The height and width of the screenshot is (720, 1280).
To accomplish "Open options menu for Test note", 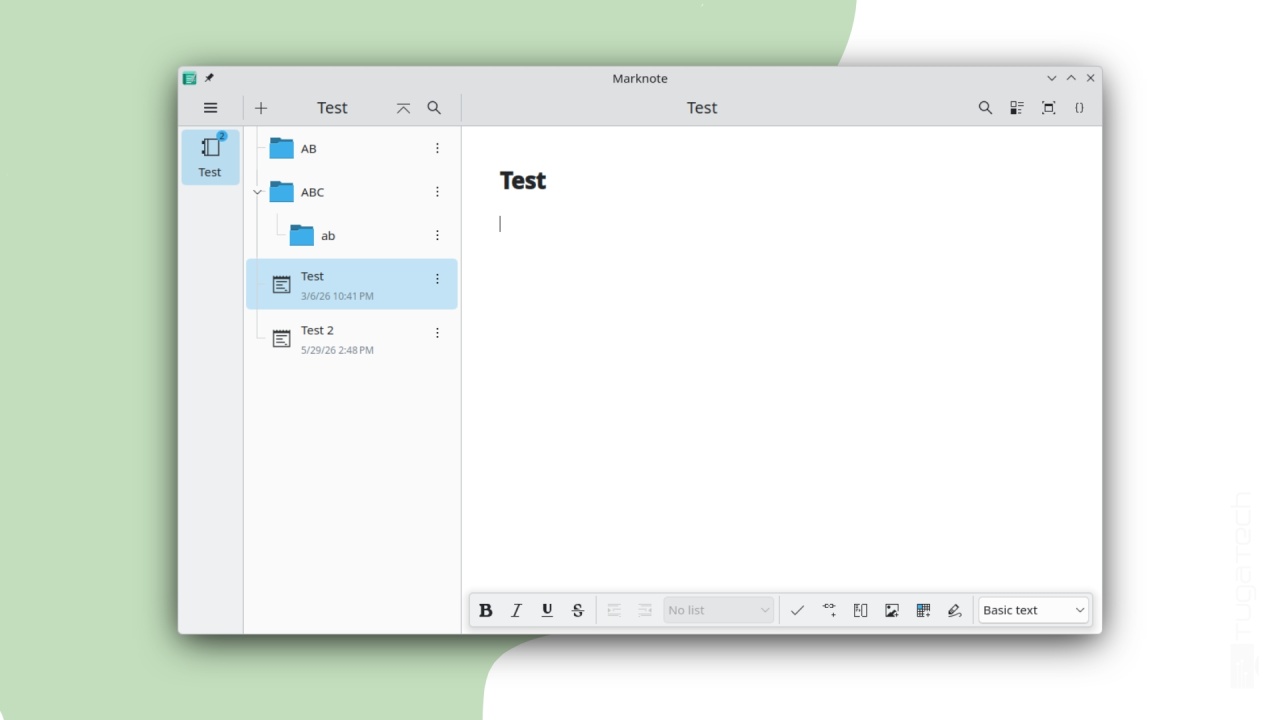I will tap(437, 279).
